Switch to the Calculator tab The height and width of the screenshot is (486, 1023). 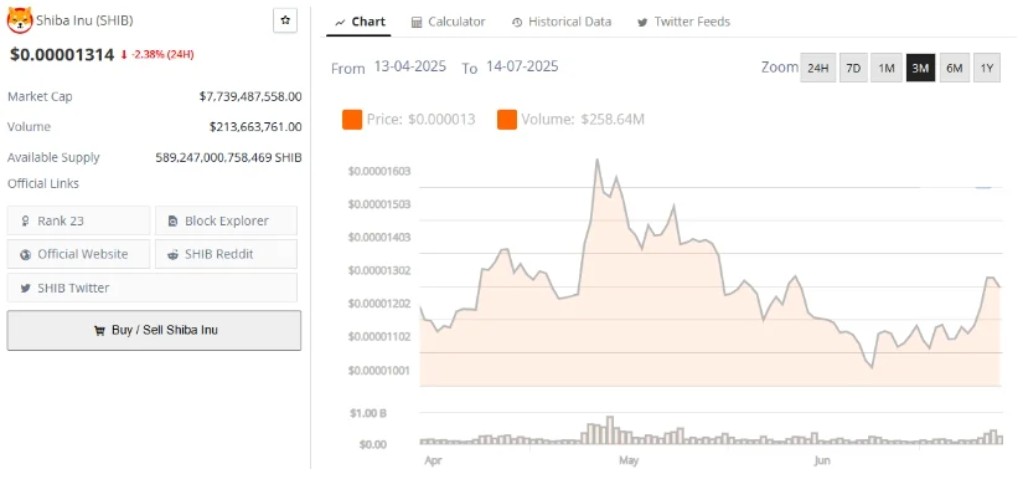[x=448, y=22]
